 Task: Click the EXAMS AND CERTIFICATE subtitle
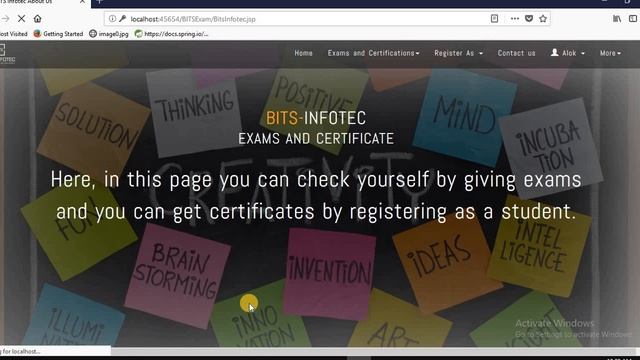click(316, 139)
